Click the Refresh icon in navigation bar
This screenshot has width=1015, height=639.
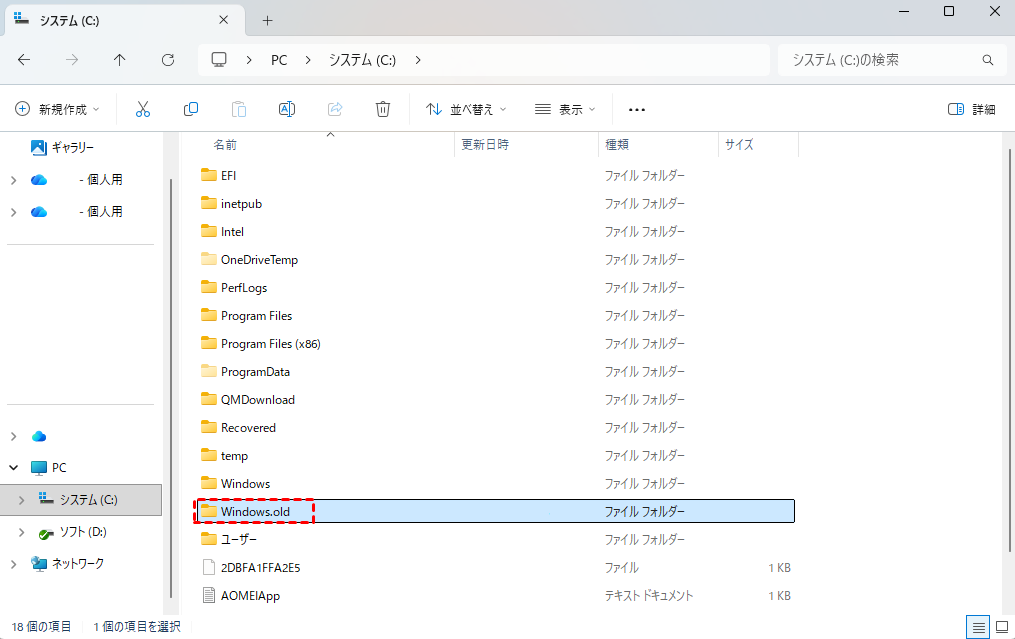click(168, 60)
